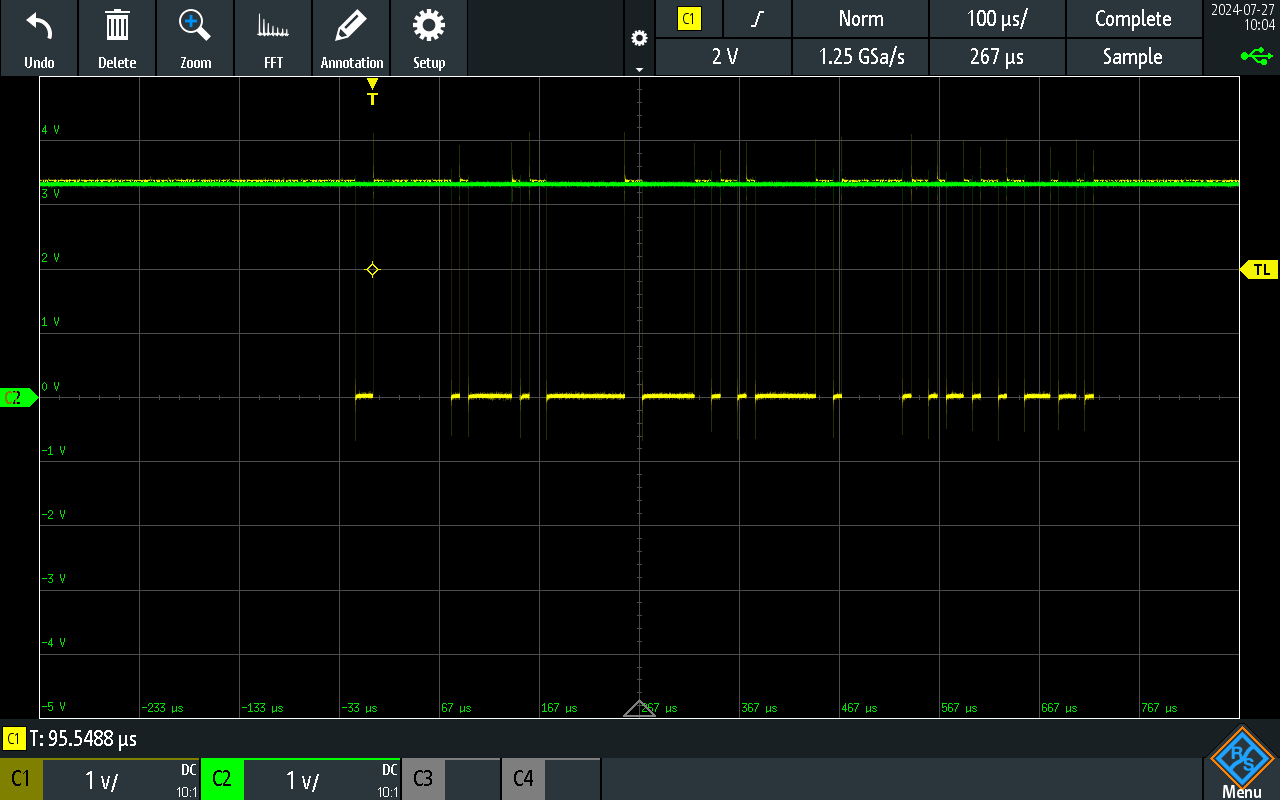Activate the Zoom magnifier tool

[195, 26]
